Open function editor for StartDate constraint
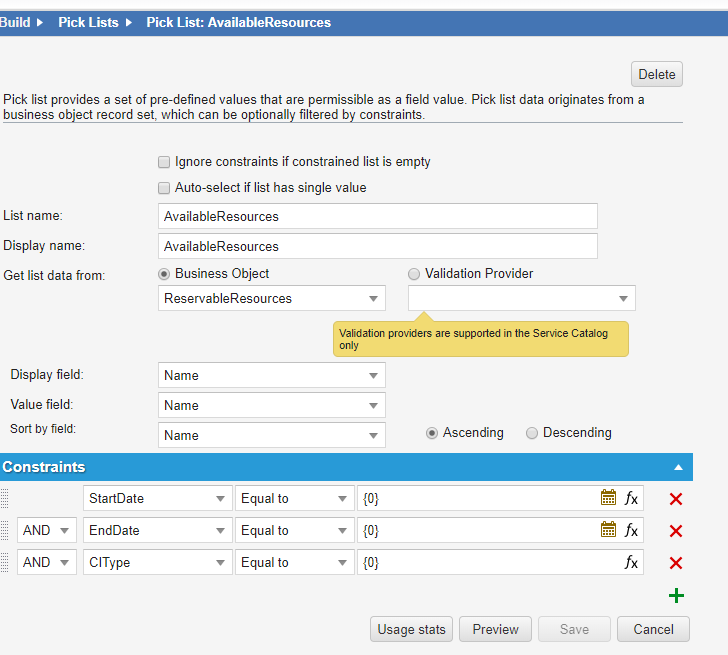This screenshot has height=655, width=728. click(631, 498)
